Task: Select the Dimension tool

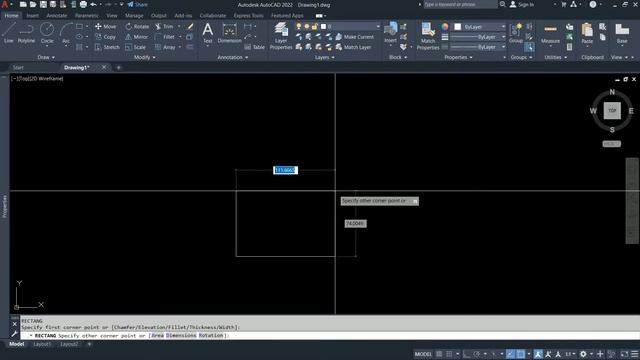Action: 229,33
